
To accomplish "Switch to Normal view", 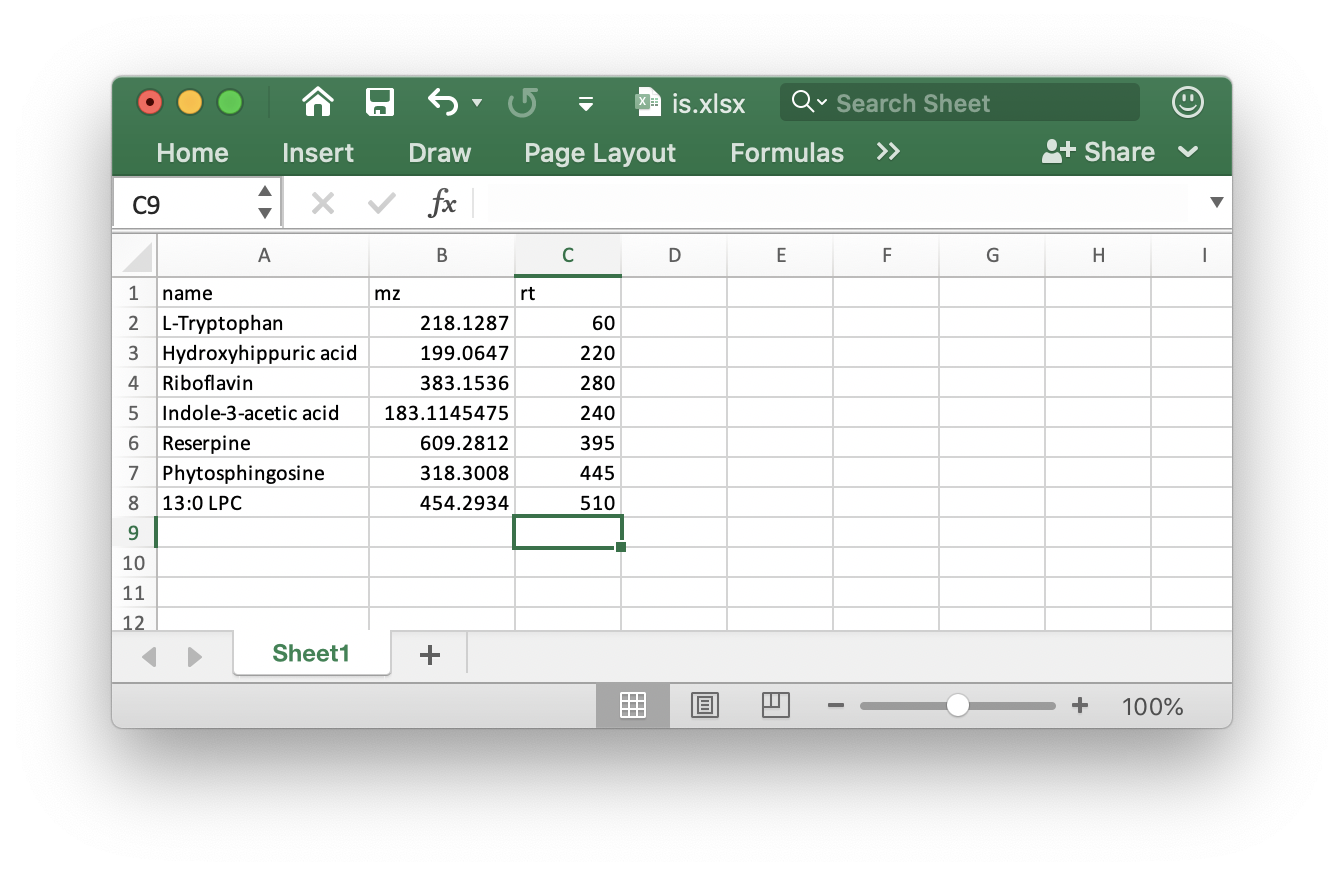I will click(x=633, y=705).
